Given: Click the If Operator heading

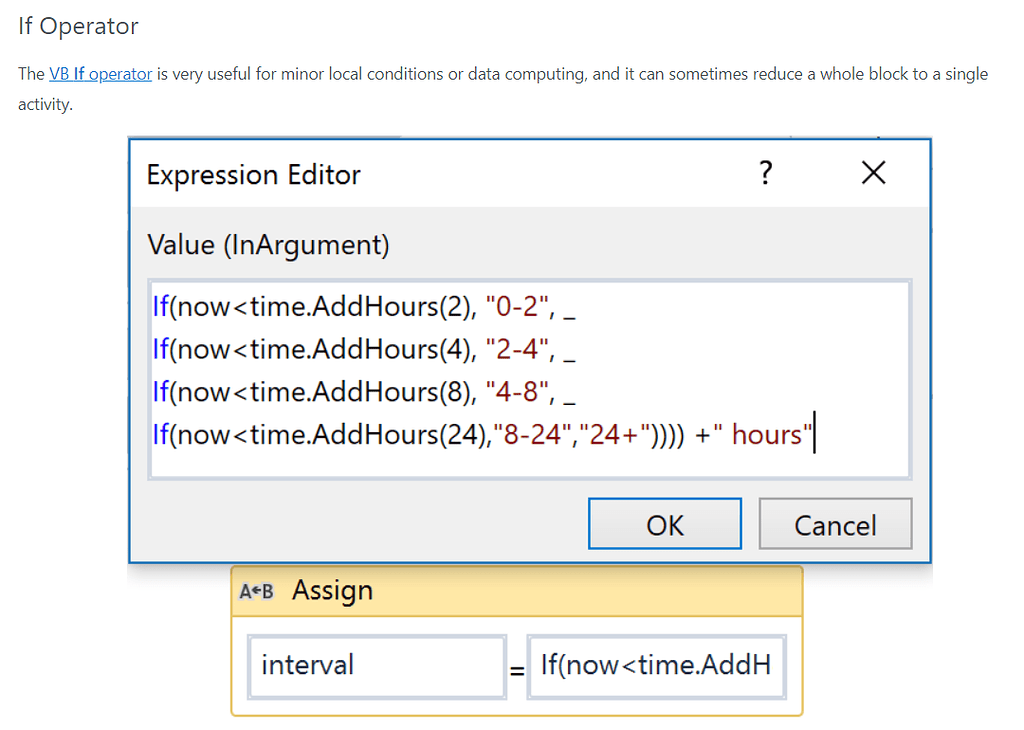Looking at the screenshot, I should tap(78, 26).
